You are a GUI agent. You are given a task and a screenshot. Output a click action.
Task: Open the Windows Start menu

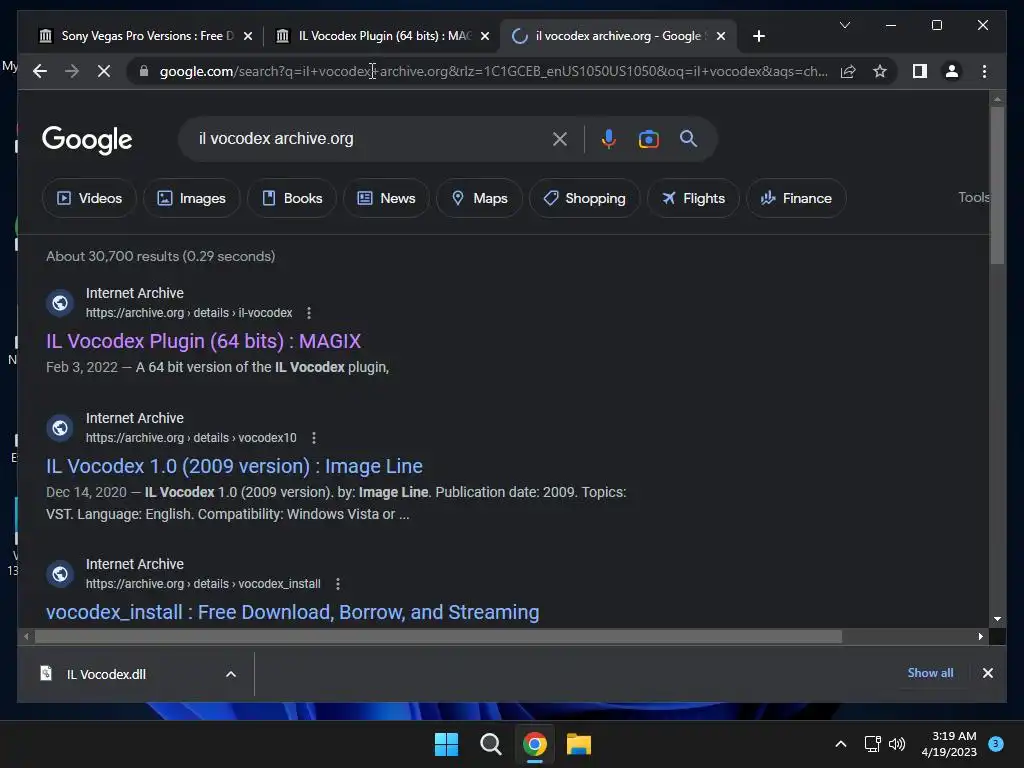(446, 744)
